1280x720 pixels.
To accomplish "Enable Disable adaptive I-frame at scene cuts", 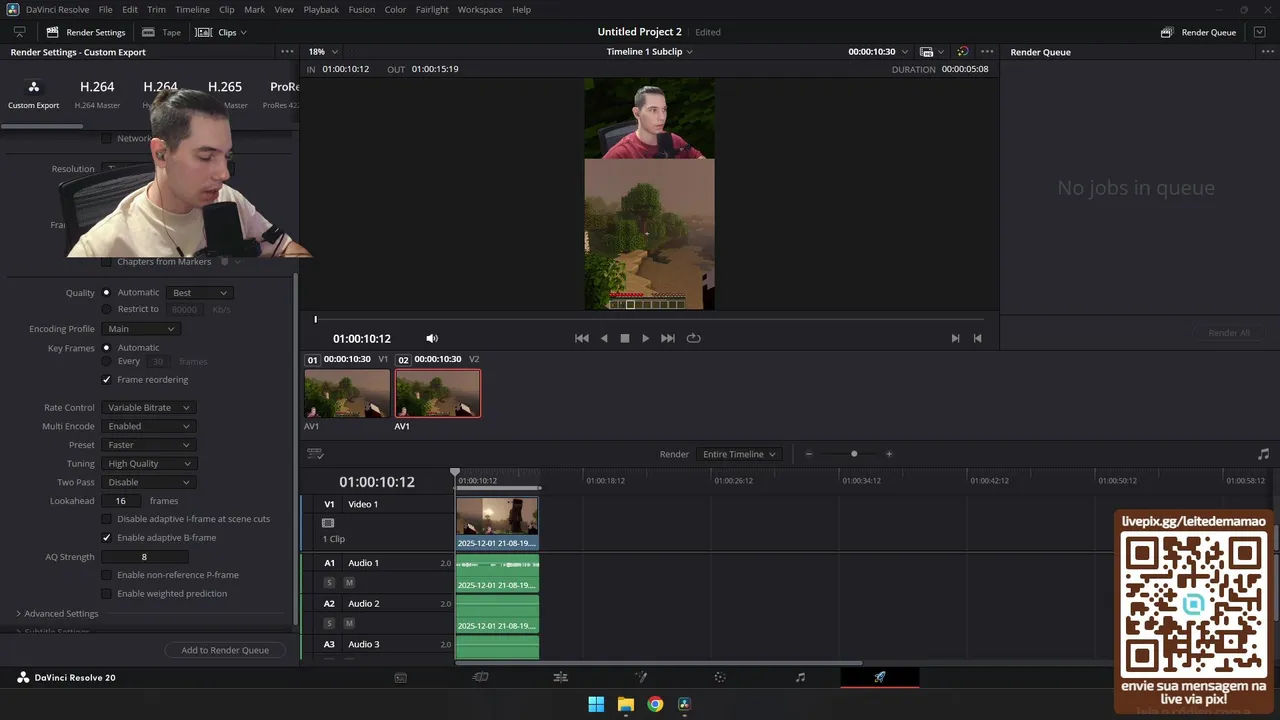I will tap(106, 519).
